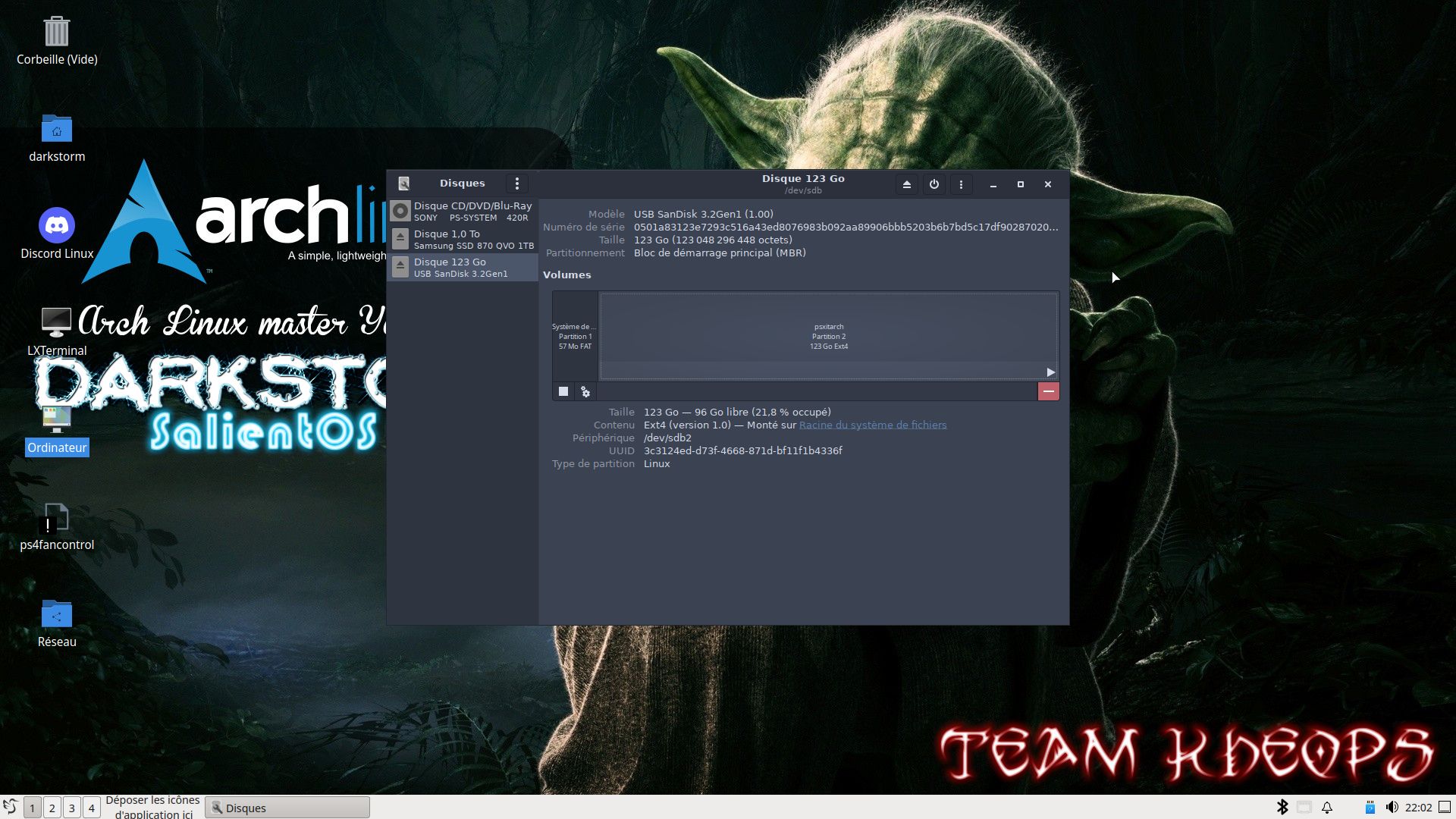Open Réseau network folder icon
This screenshot has height=819, width=1456.
[x=57, y=623]
